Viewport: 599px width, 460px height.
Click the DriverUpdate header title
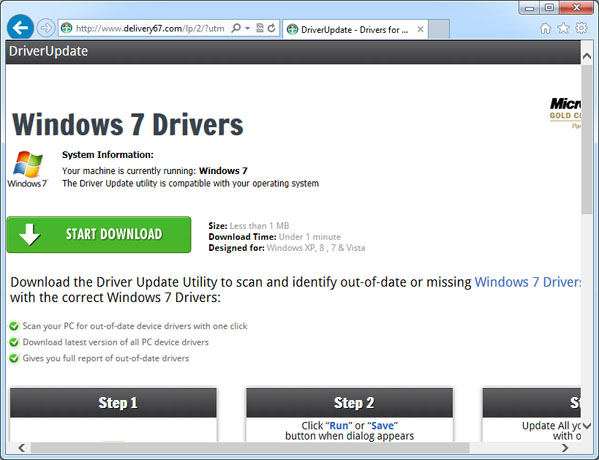[x=49, y=51]
